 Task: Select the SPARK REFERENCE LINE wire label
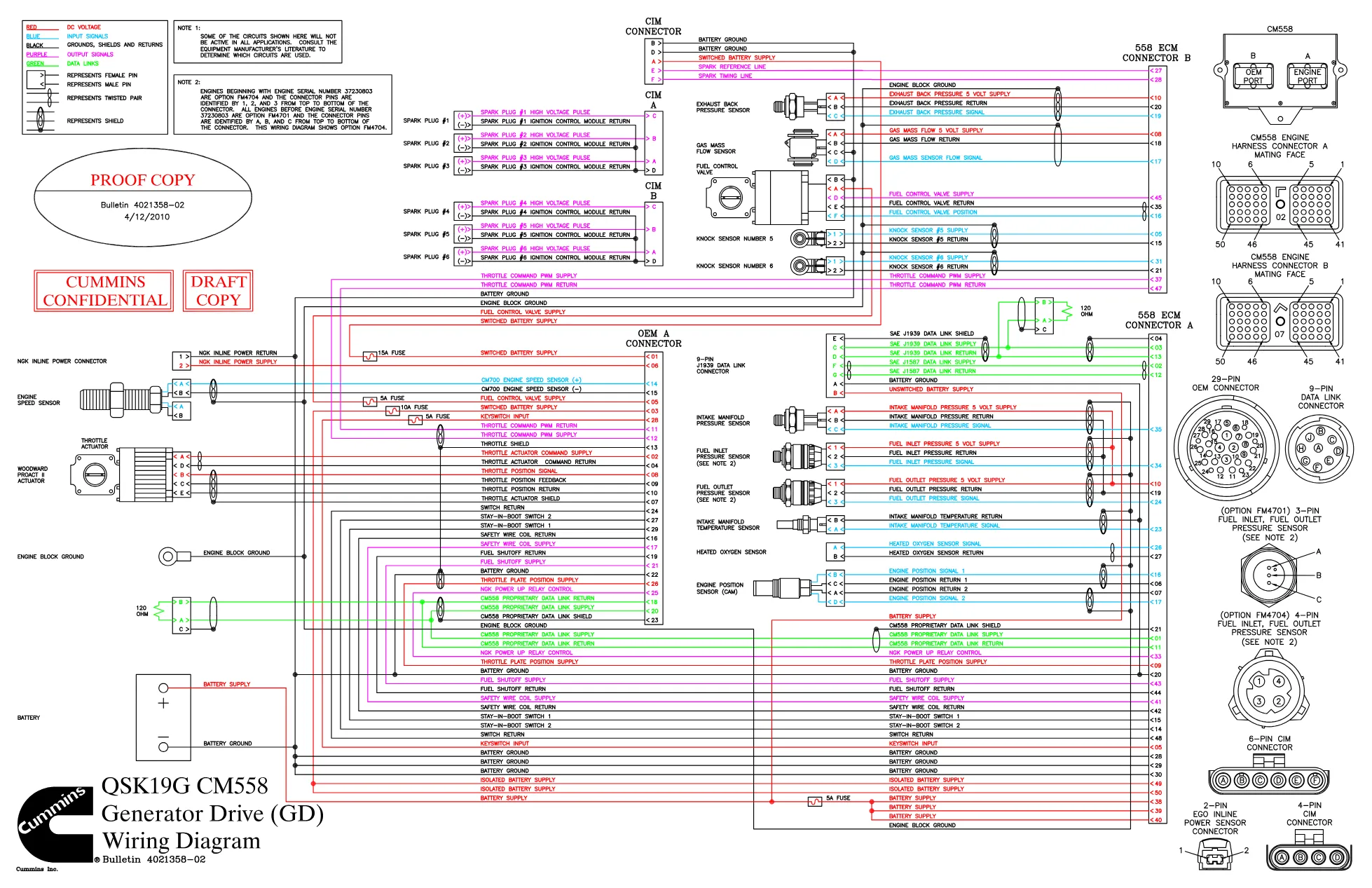[732, 67]
